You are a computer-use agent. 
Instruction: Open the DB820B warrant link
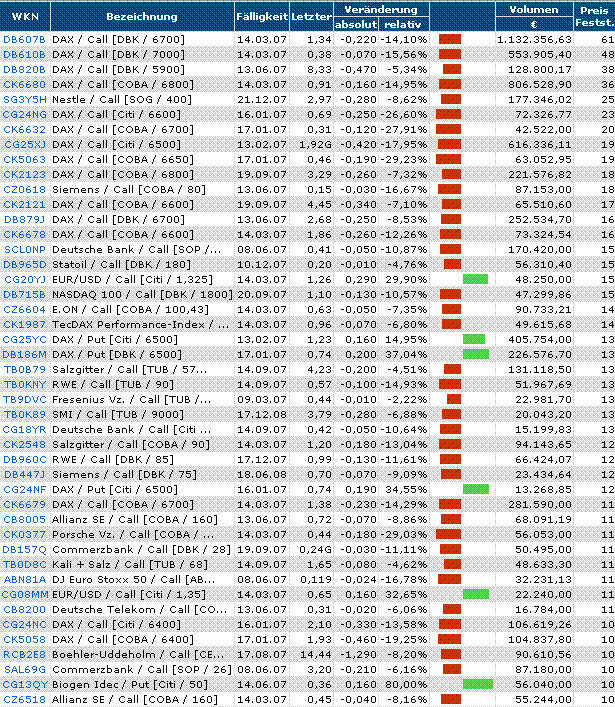coord(24,69)
